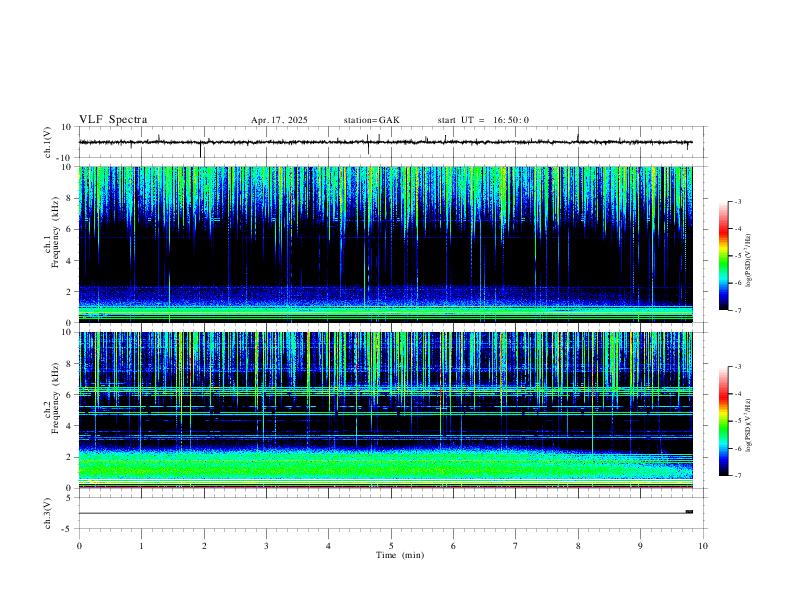This screenshot has height=612, width=792.
Task: Click the 'VLF Spectra' title text
Action: pos(113,120)
